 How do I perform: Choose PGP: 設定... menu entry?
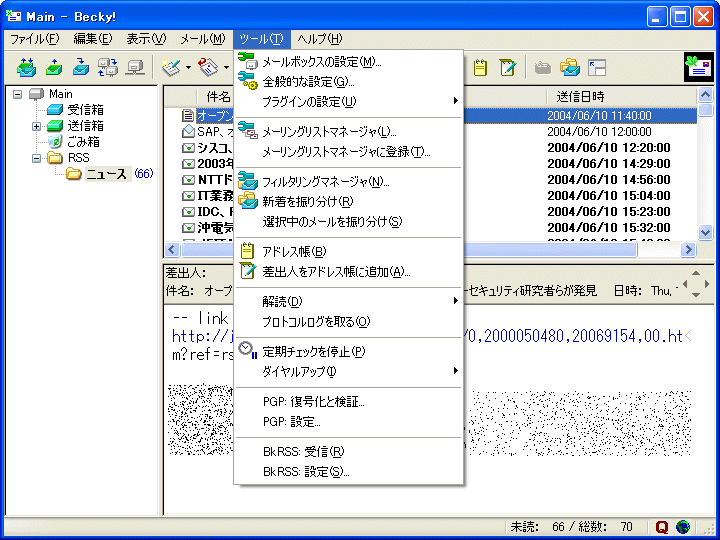349,422
